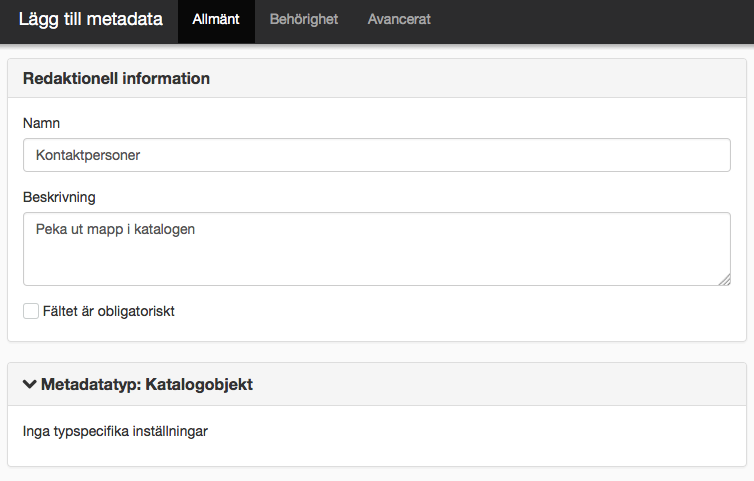The width and height of the screenshot is (754, 481).
Task: Focus the Namn input field
Action: point(377,155)
